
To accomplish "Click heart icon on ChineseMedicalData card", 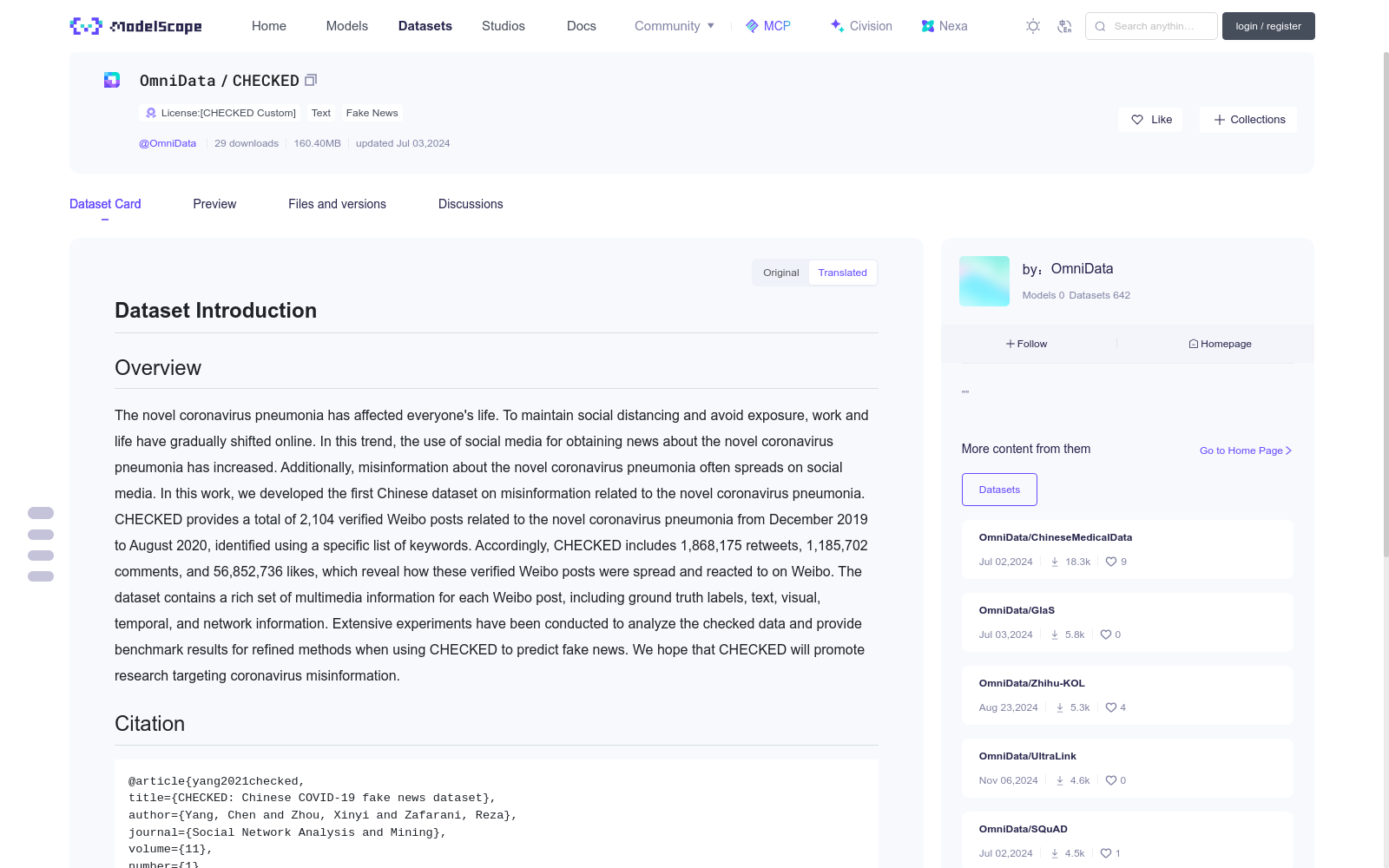I will pos(1111,562).
